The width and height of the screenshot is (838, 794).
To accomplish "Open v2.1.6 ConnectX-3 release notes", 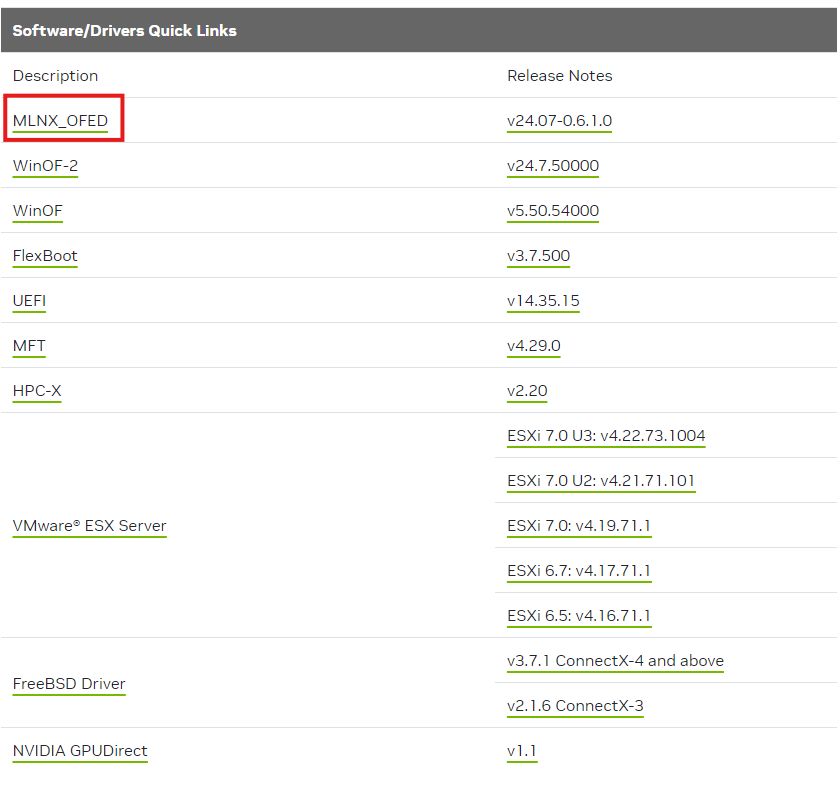I will coord(575,706).
